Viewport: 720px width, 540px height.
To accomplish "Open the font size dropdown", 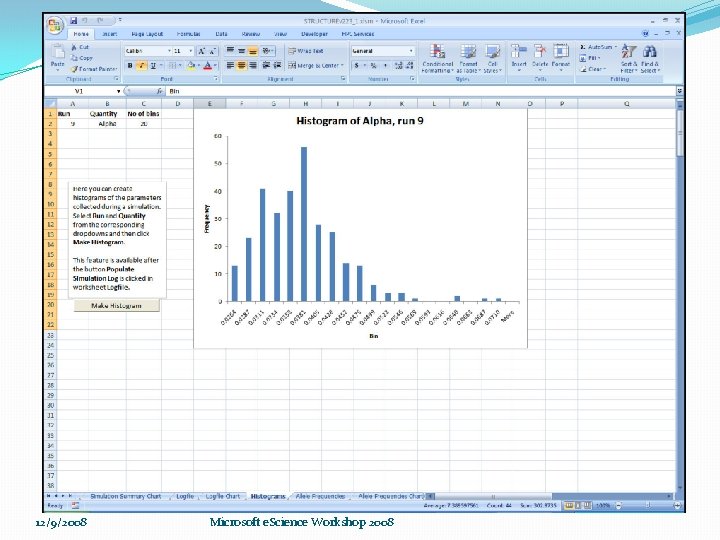I will coord(191,51).
